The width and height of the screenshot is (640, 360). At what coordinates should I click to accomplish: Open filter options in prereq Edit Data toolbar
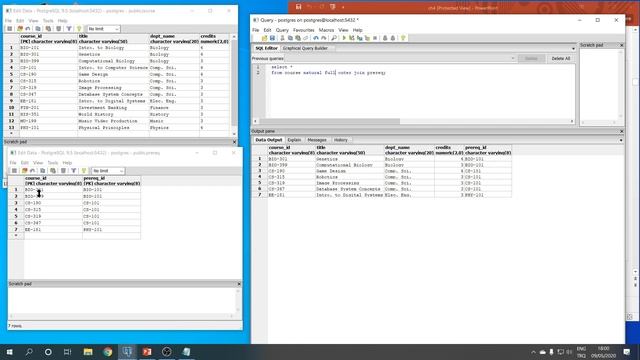pyautogui.click(x=73, y=171)
